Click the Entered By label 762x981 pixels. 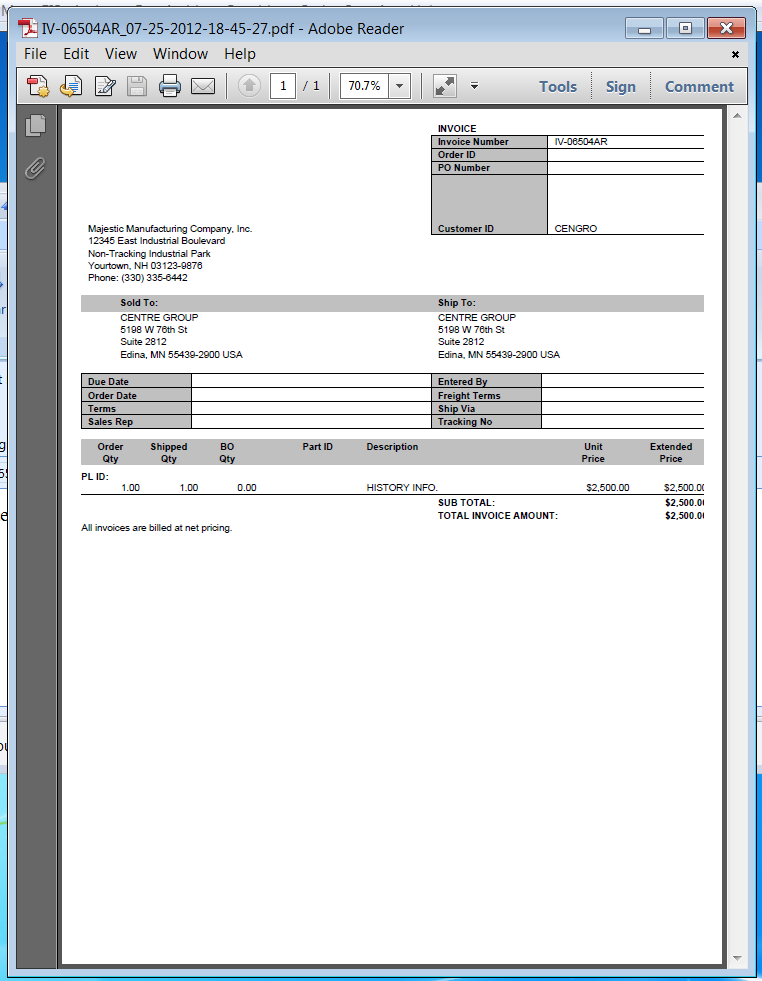(462, 382)
